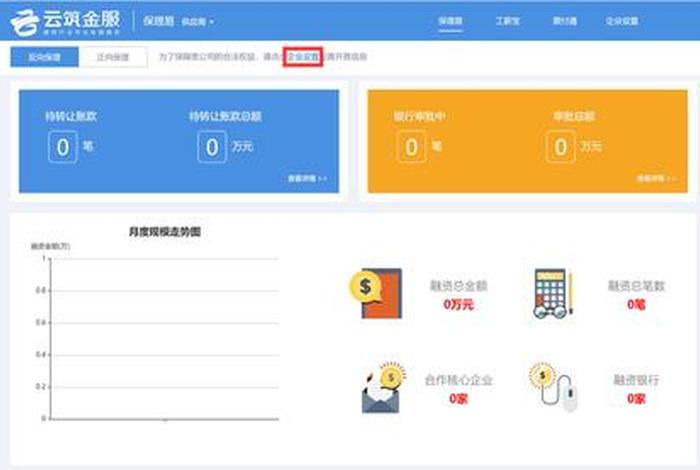Open 查看详情 on the blue card
This screenshot has height=470, width=700.
[x=307, y=179]
